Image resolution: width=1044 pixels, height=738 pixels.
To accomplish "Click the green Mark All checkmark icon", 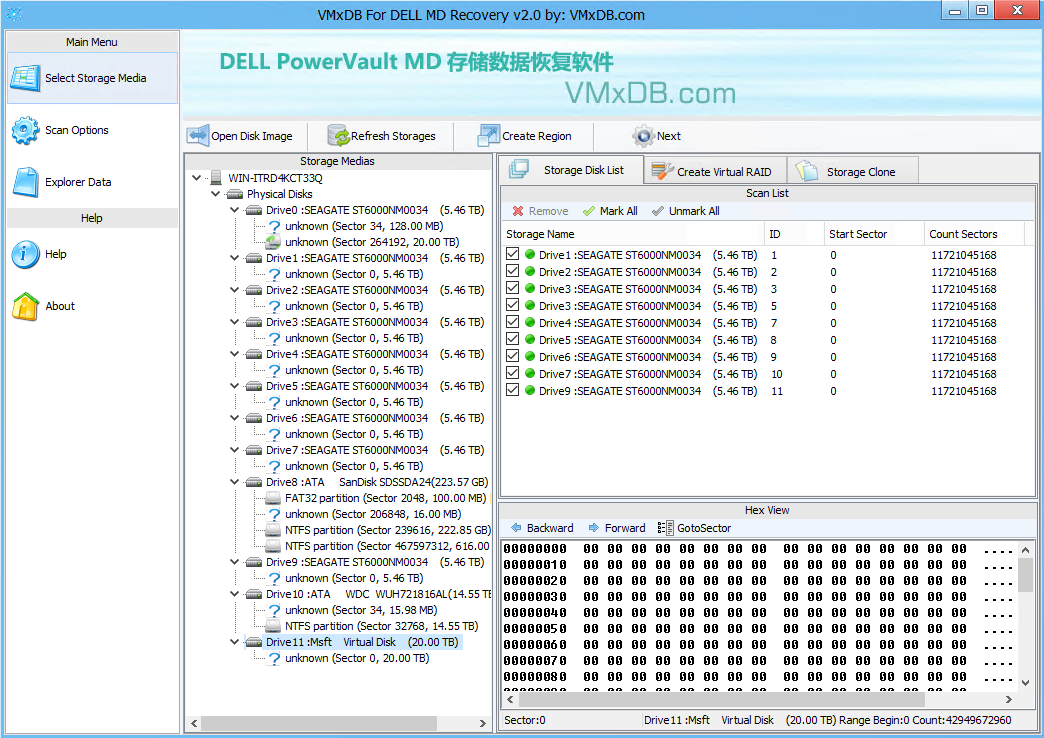I will click(589, 211).
